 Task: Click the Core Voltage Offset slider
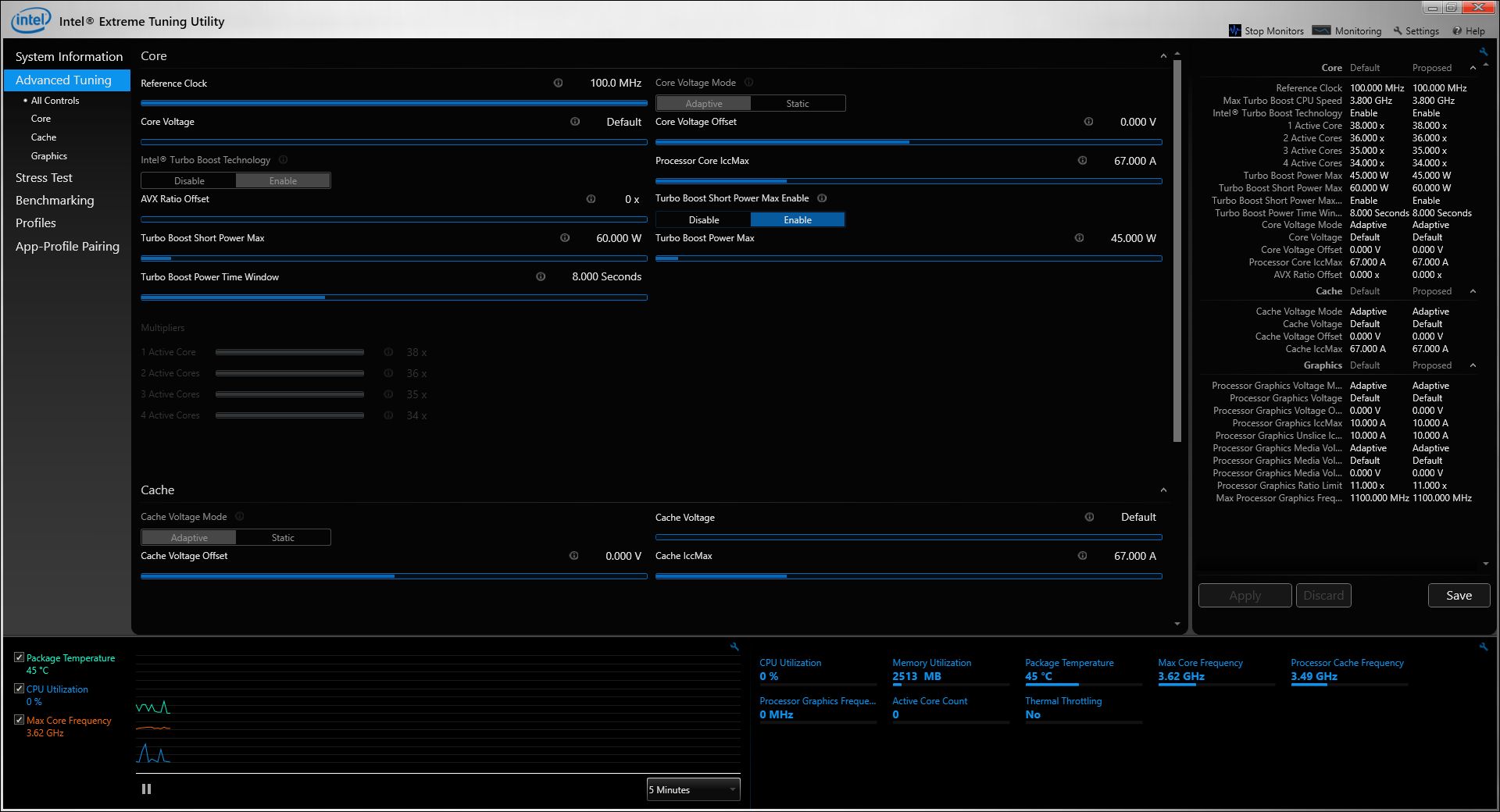click(909, 142)
